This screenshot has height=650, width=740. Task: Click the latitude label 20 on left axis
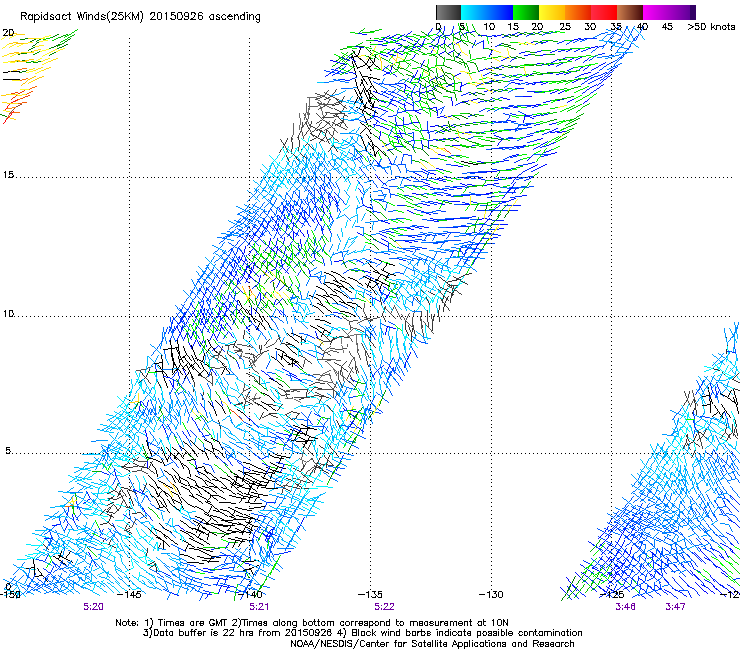coord(8,33)
